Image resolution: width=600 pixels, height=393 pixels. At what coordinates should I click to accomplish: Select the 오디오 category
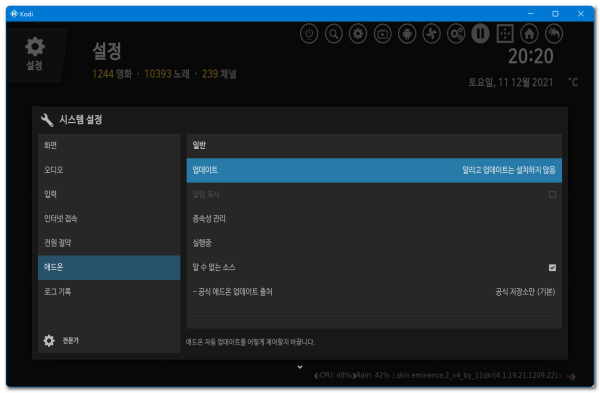109,170
